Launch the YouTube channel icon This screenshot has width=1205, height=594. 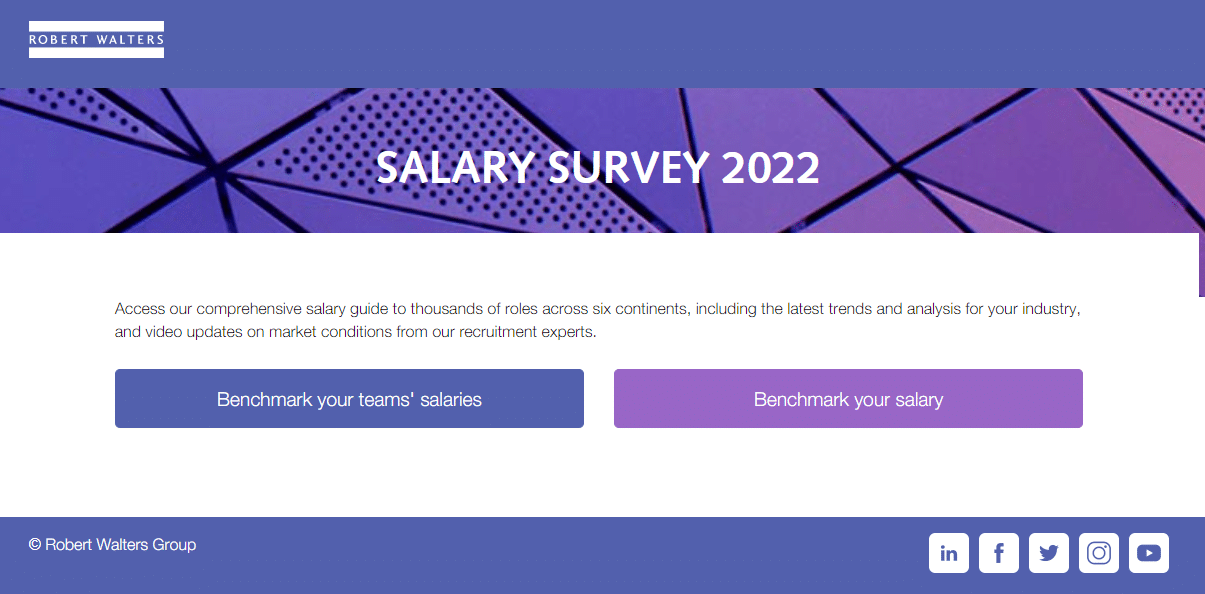1148,553
